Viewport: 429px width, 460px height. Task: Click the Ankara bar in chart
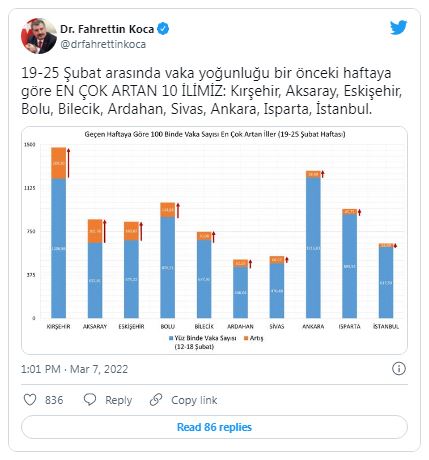pyautogui.click(x=313, y=244)
